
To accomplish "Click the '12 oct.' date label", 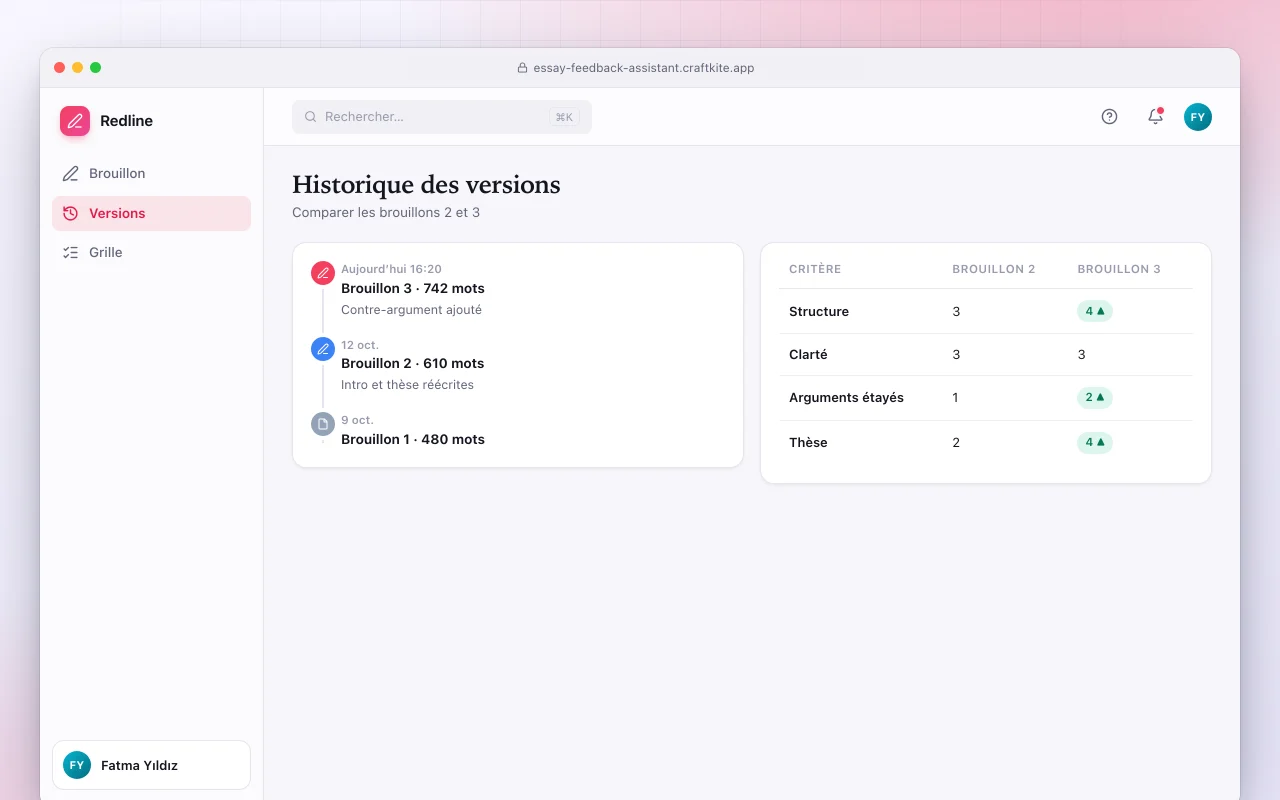I will pos(360,345).
